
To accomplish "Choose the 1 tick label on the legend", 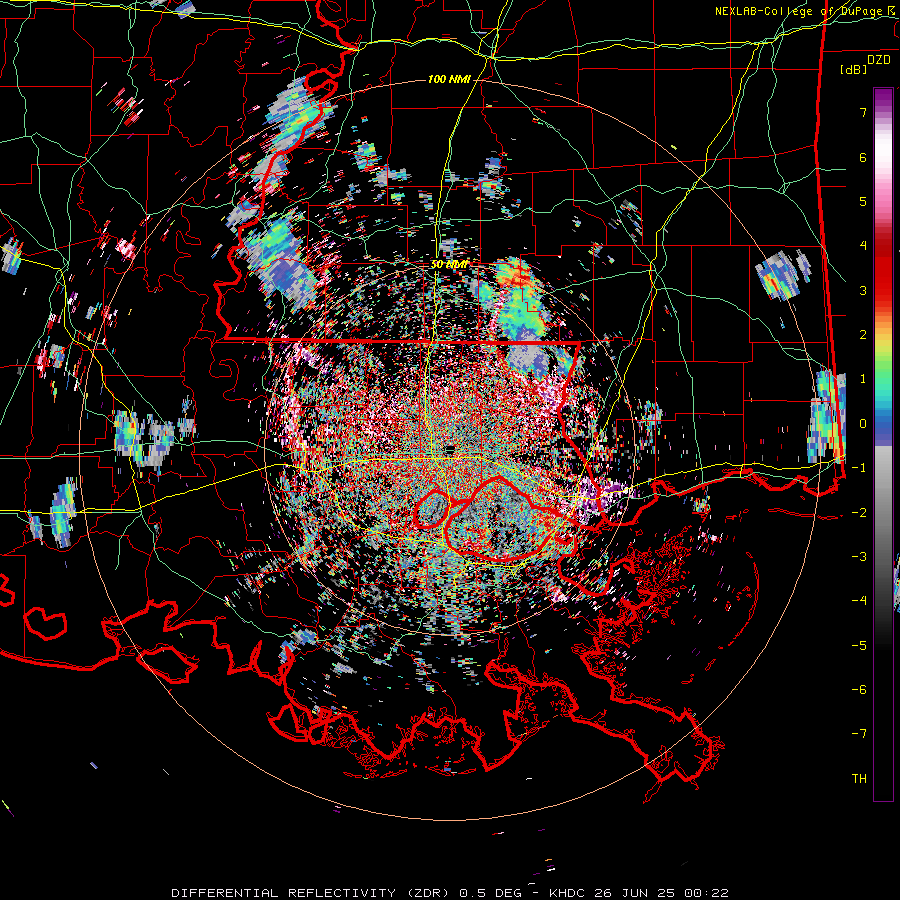I will tap(863, 379).
